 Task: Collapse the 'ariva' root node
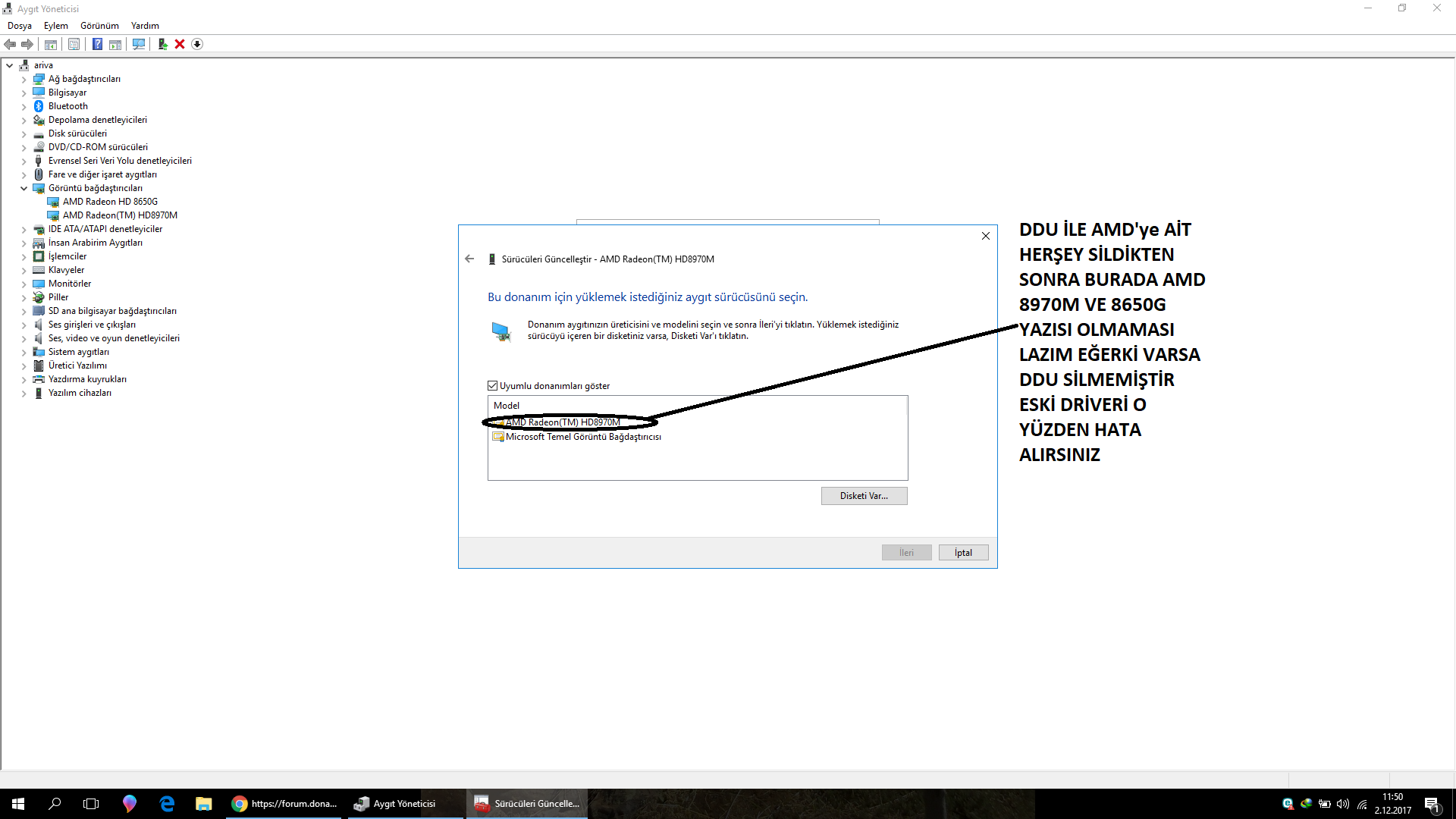(9, 65)
